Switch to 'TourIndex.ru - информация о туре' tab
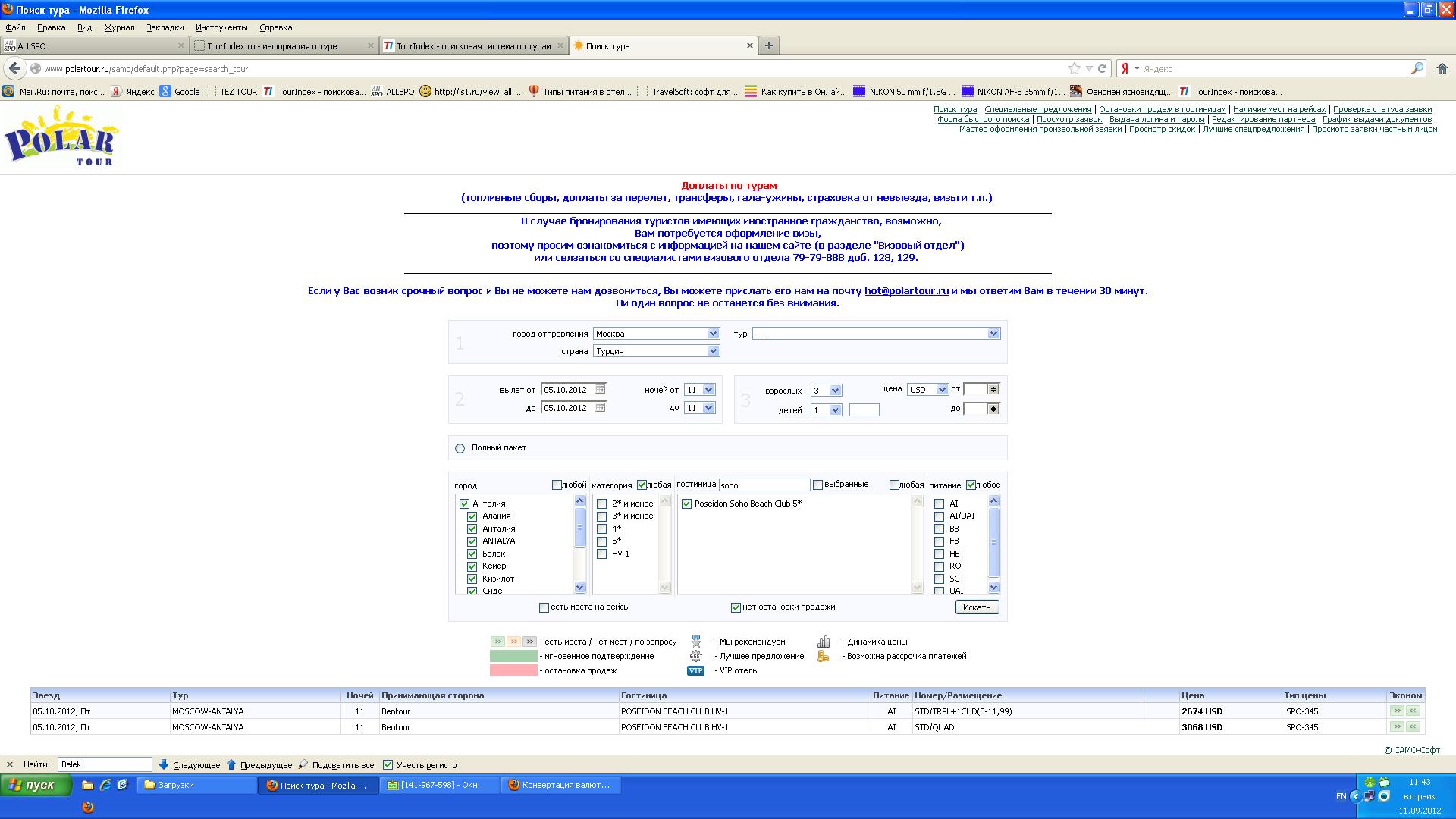The image size is (1456, 819). tap(271, 46)
